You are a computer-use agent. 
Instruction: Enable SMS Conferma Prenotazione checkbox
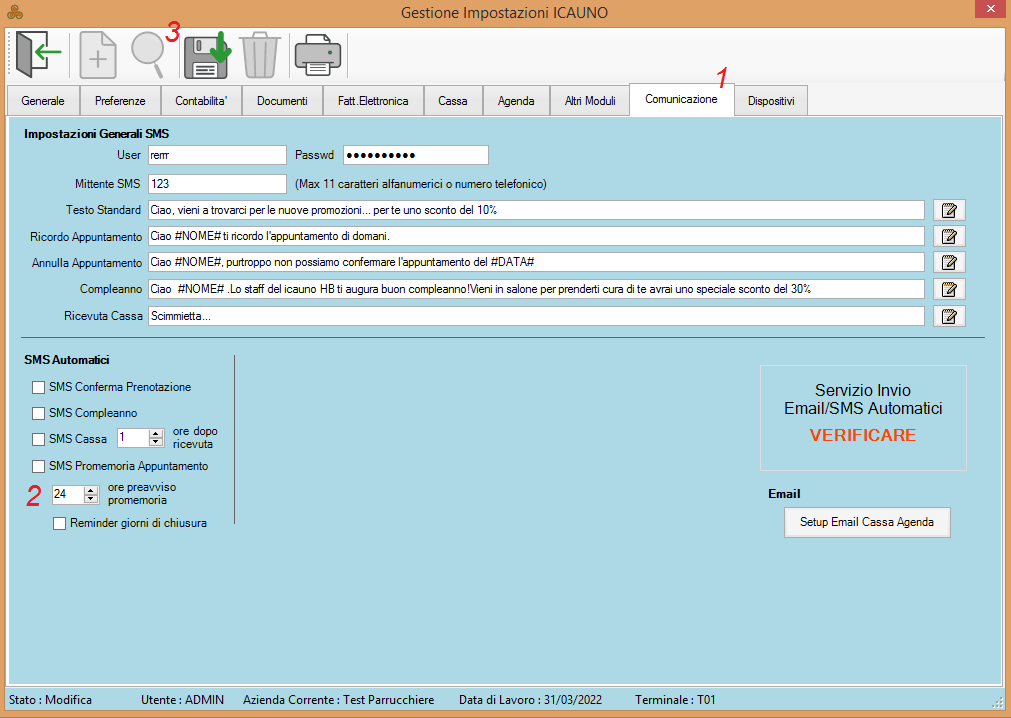39,387
